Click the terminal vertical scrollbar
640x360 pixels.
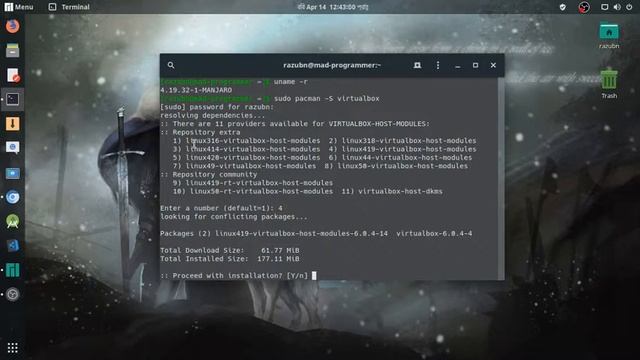point(501,179)
